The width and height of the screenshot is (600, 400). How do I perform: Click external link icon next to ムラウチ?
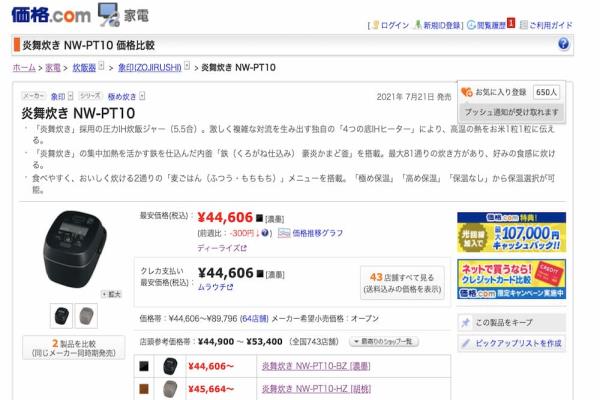(230, 287)
